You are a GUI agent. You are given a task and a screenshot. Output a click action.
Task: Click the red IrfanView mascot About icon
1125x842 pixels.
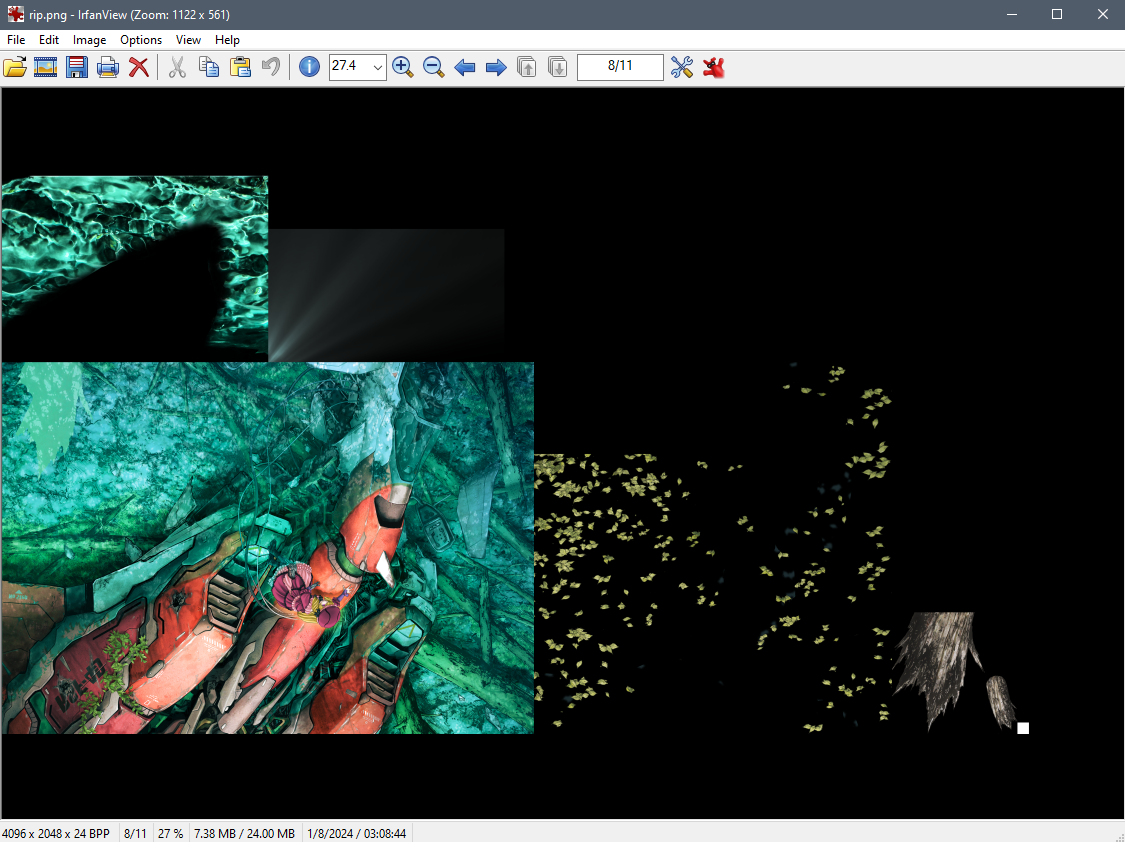[x=713, y=67]
